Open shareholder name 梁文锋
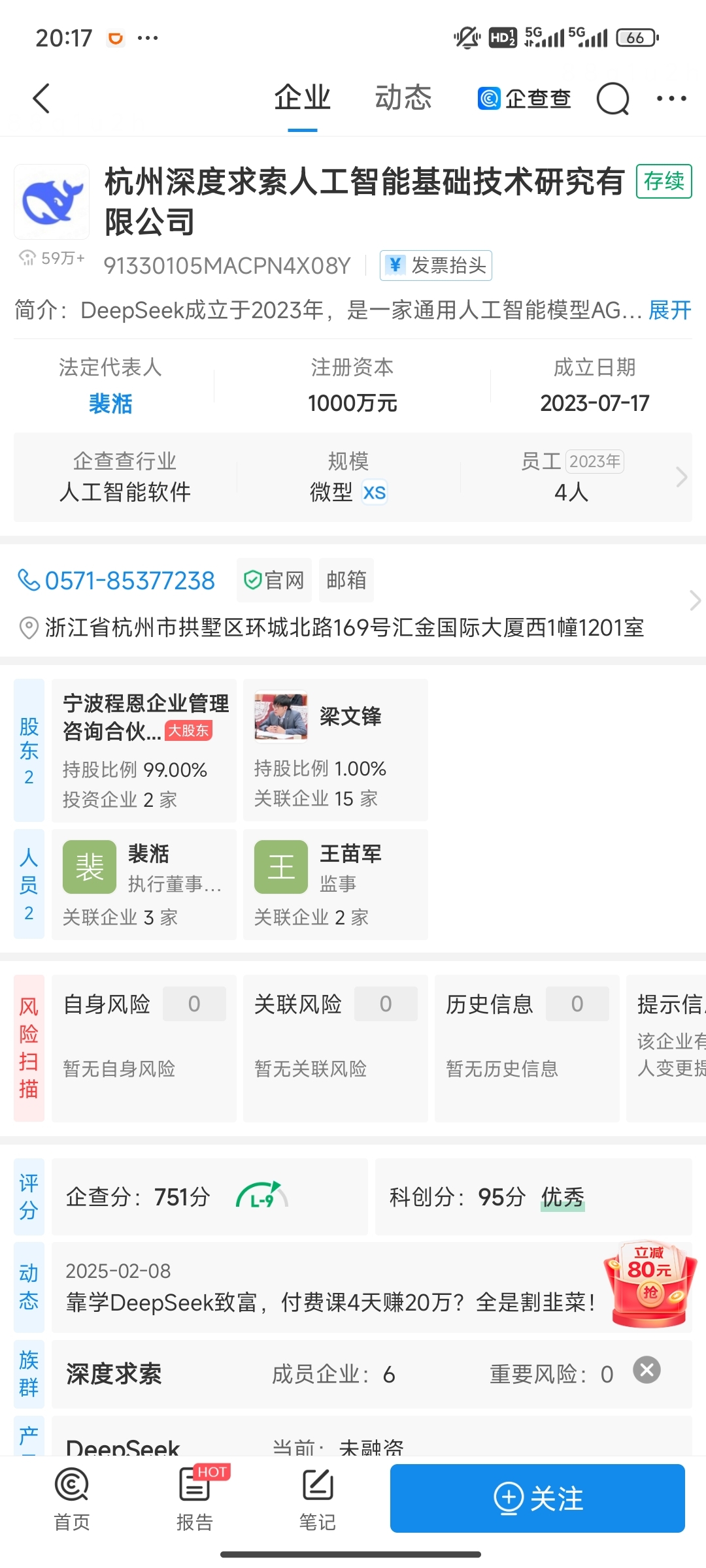This screenshot has height=1568, width=706. (350, 717)
